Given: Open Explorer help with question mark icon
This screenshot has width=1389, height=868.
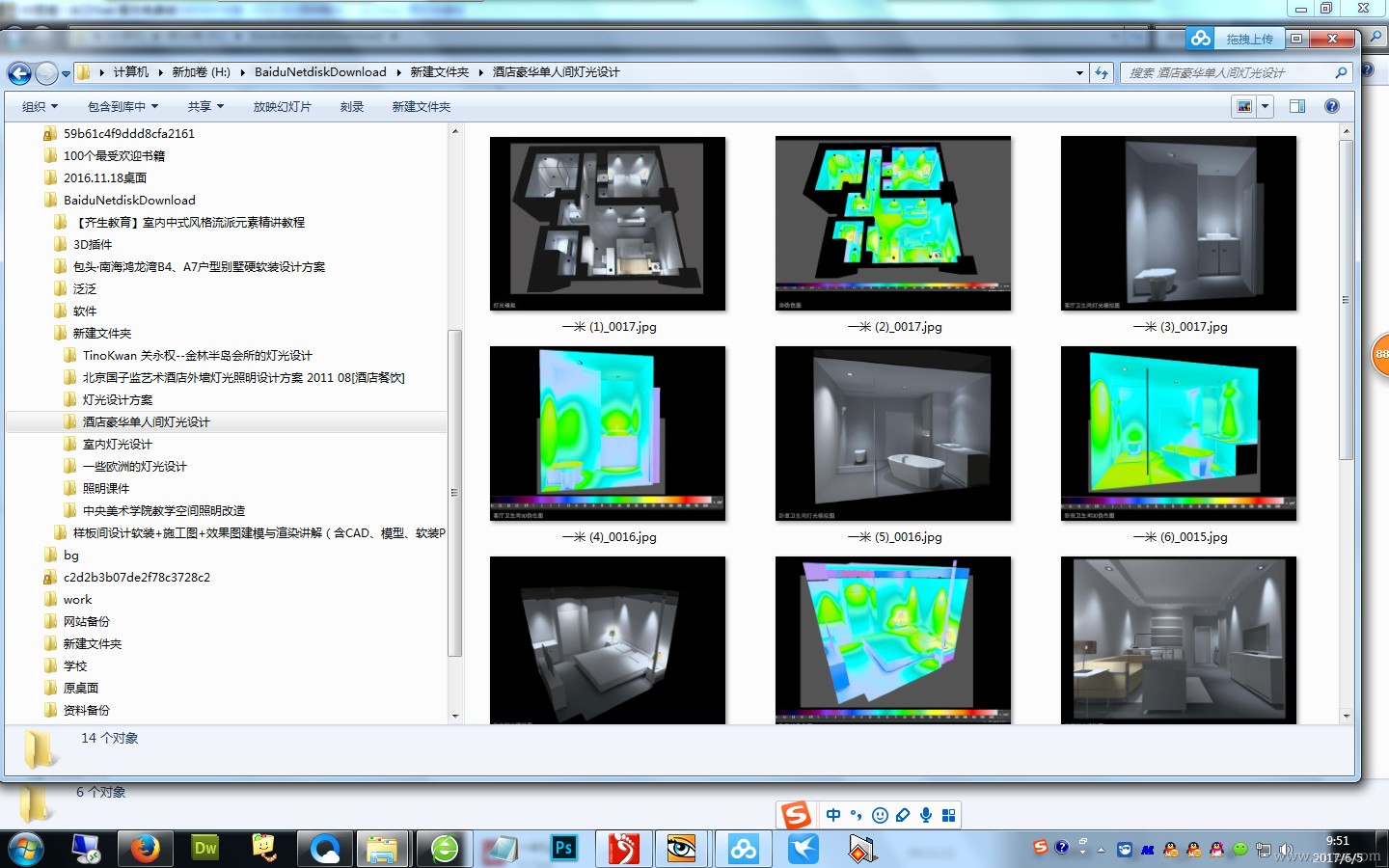Looking at the screenshot, I should 1332,106.
